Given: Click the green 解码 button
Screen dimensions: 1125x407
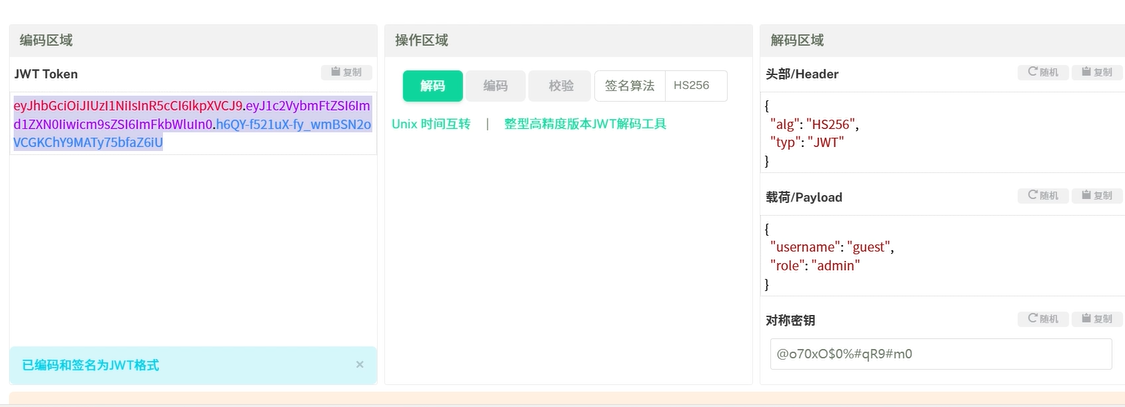Looking at the screenshot, I should (x=432, y=86).
